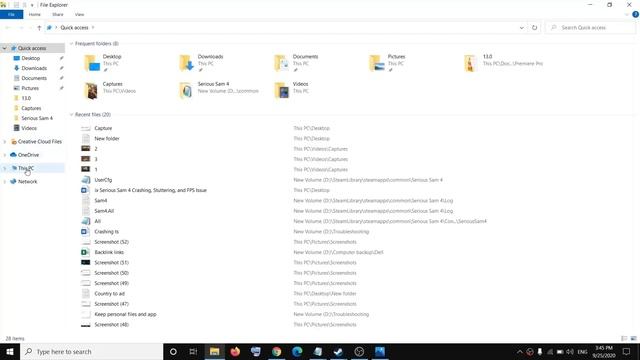Click OneDrive in the sidebar

click(x=28, y=155)
